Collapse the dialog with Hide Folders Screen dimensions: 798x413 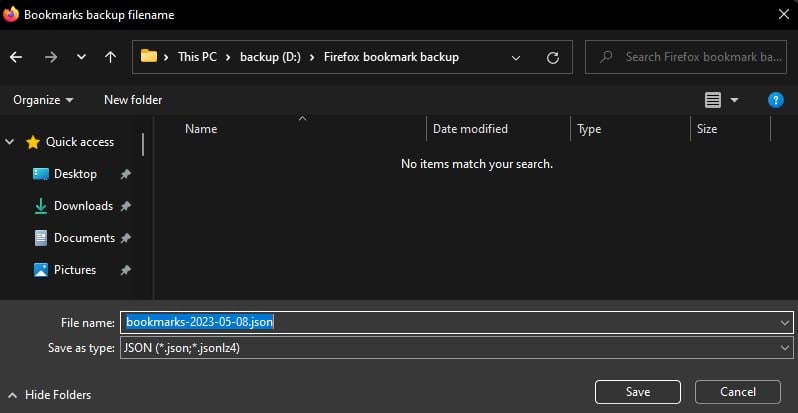[x=50, y=394]
